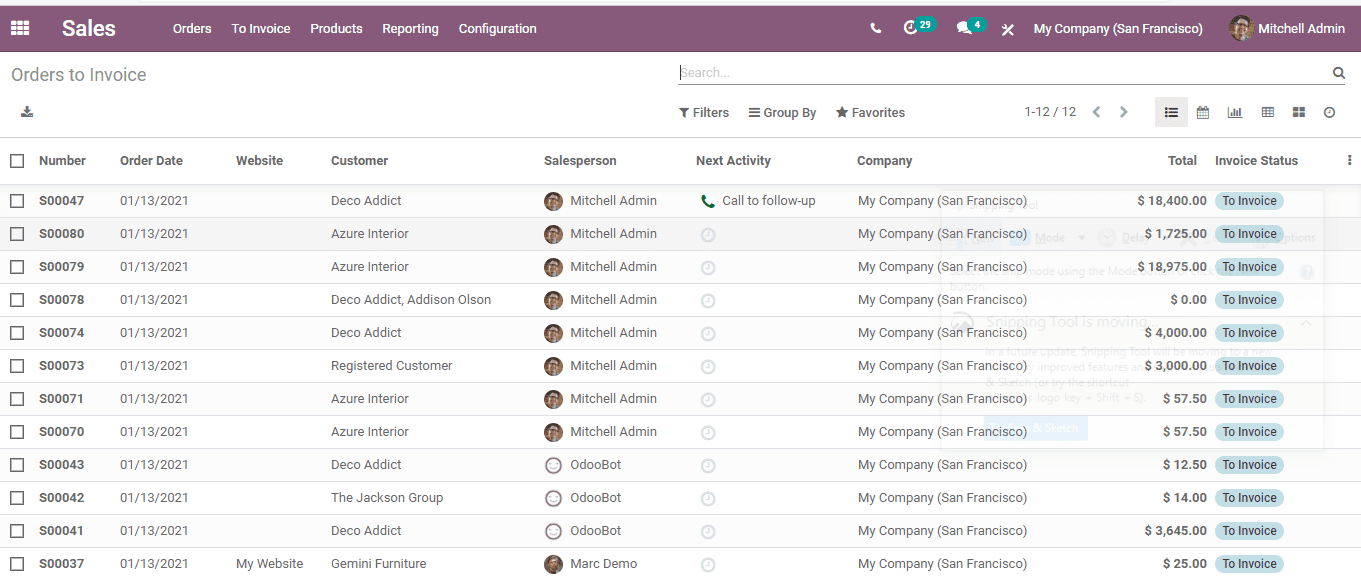Open Mitchell Admin user menu

coord(1287,28)
